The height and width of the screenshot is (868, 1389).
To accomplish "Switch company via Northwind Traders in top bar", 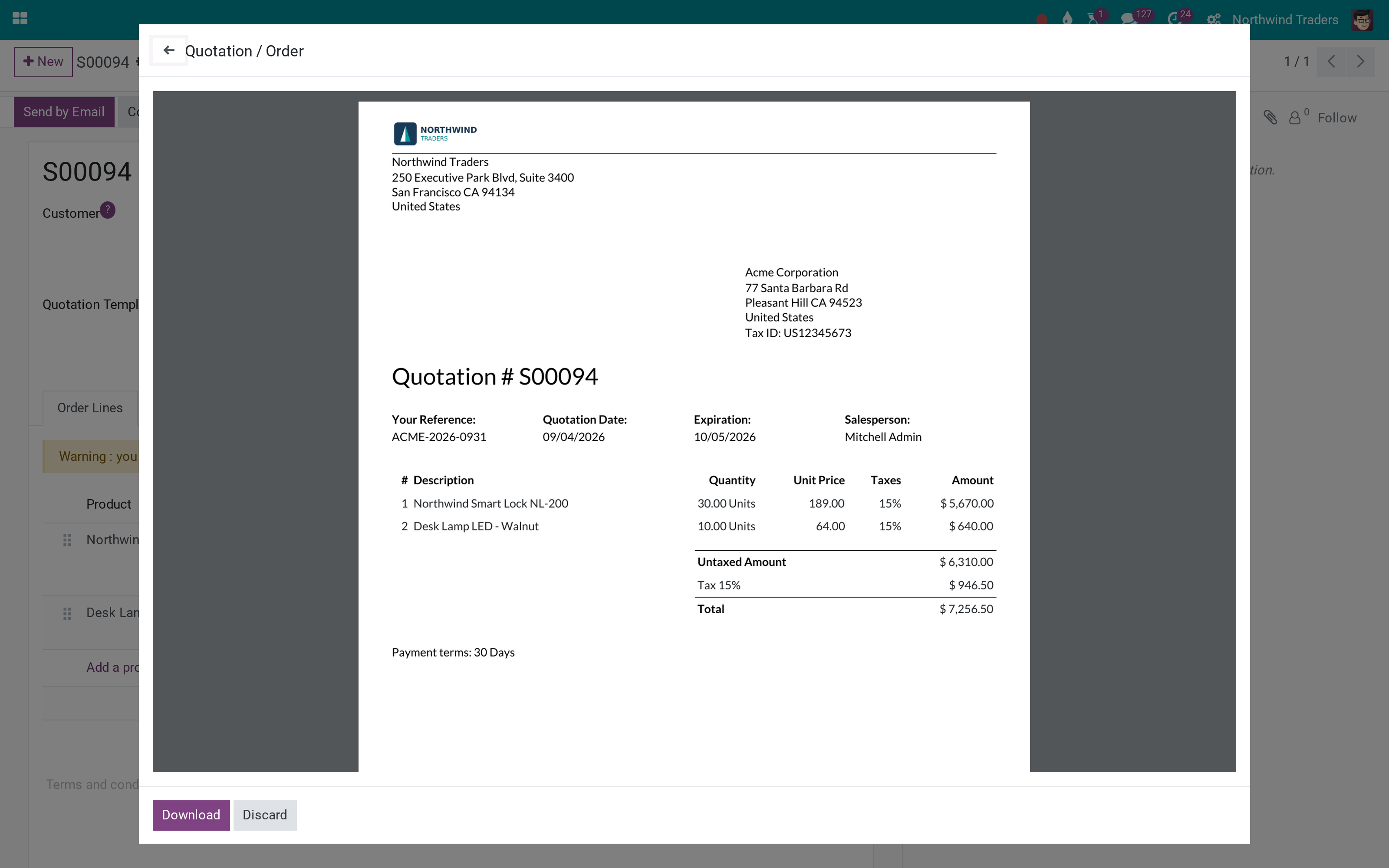I will (1285, 20).
